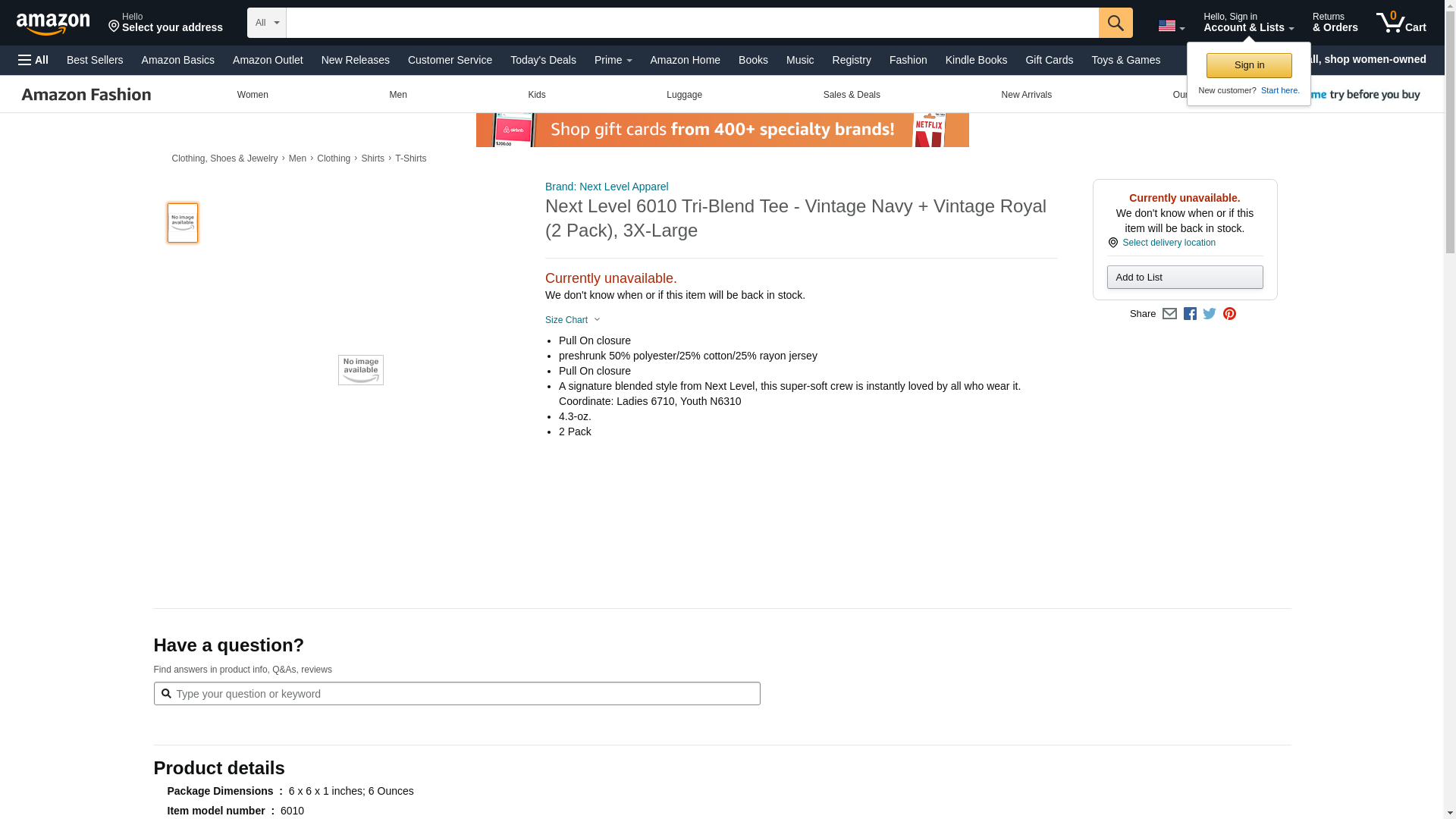1456x819 pixels.
Task: Click Select delivery location link
Action: 1168,243
